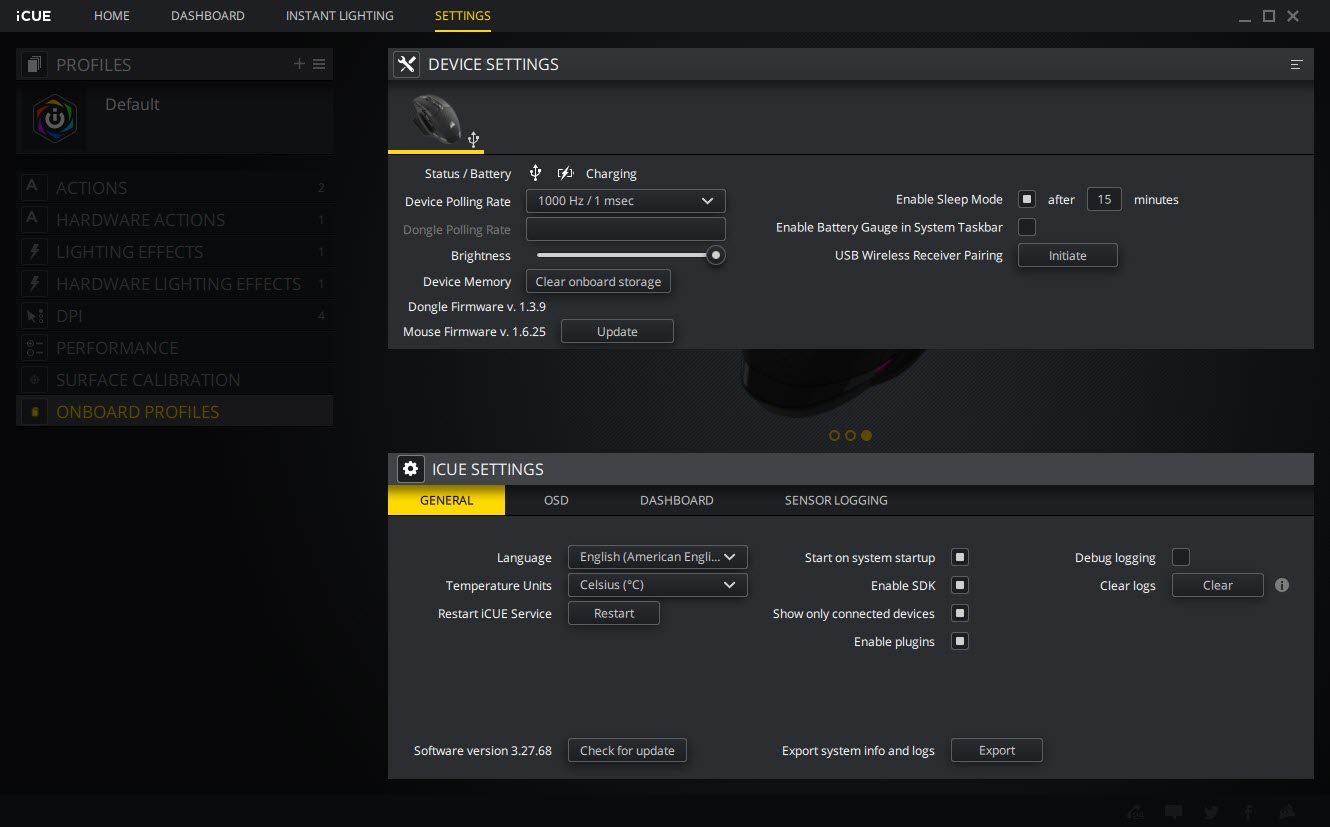Enable Battery Gauge in System Taskbar
This screenshot has width=1330, height=827.
1027,227
